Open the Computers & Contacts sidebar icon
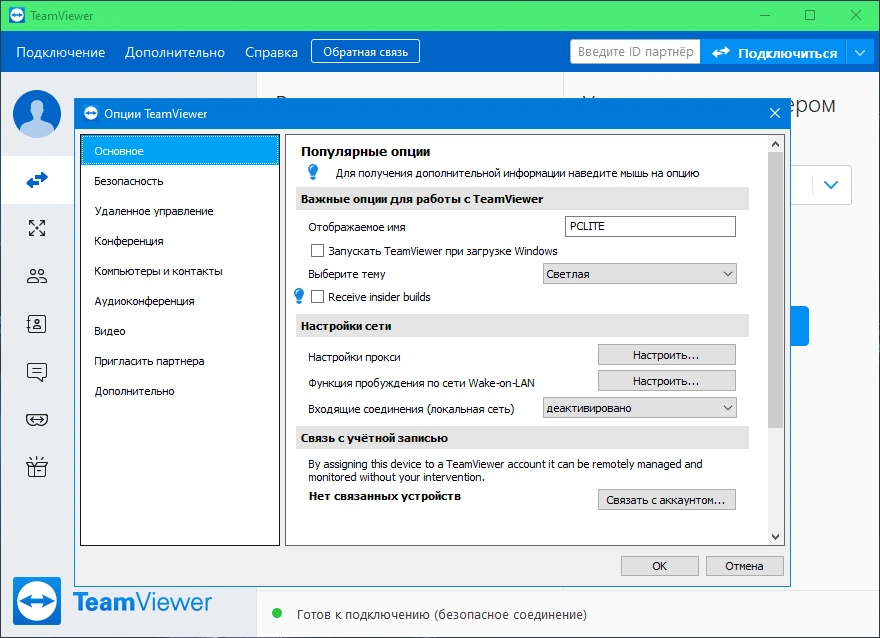This screenshot has height=638, width=880. [x=37, y=324]
